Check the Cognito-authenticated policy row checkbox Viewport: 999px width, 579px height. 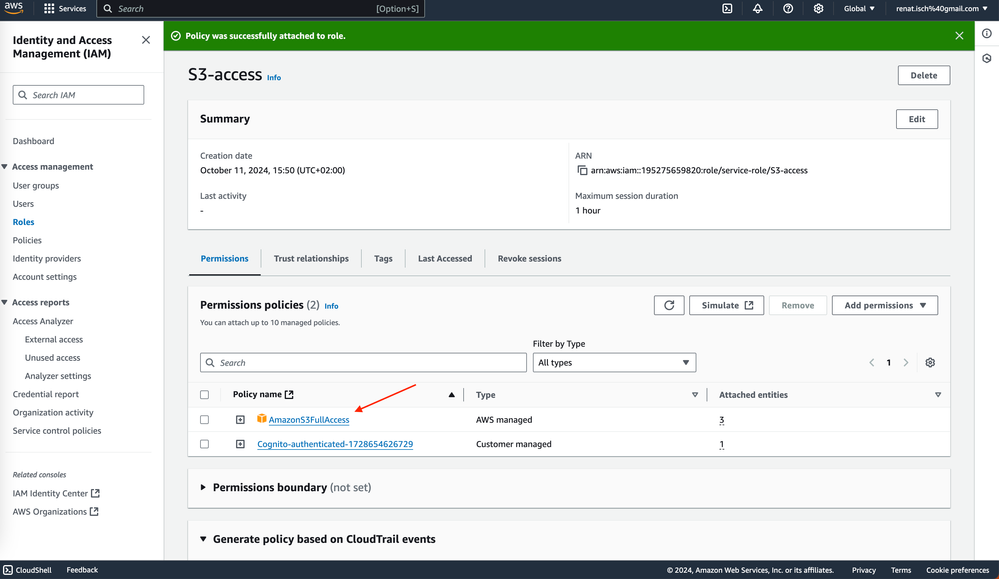pyautogui.click(x=205, y=444)
